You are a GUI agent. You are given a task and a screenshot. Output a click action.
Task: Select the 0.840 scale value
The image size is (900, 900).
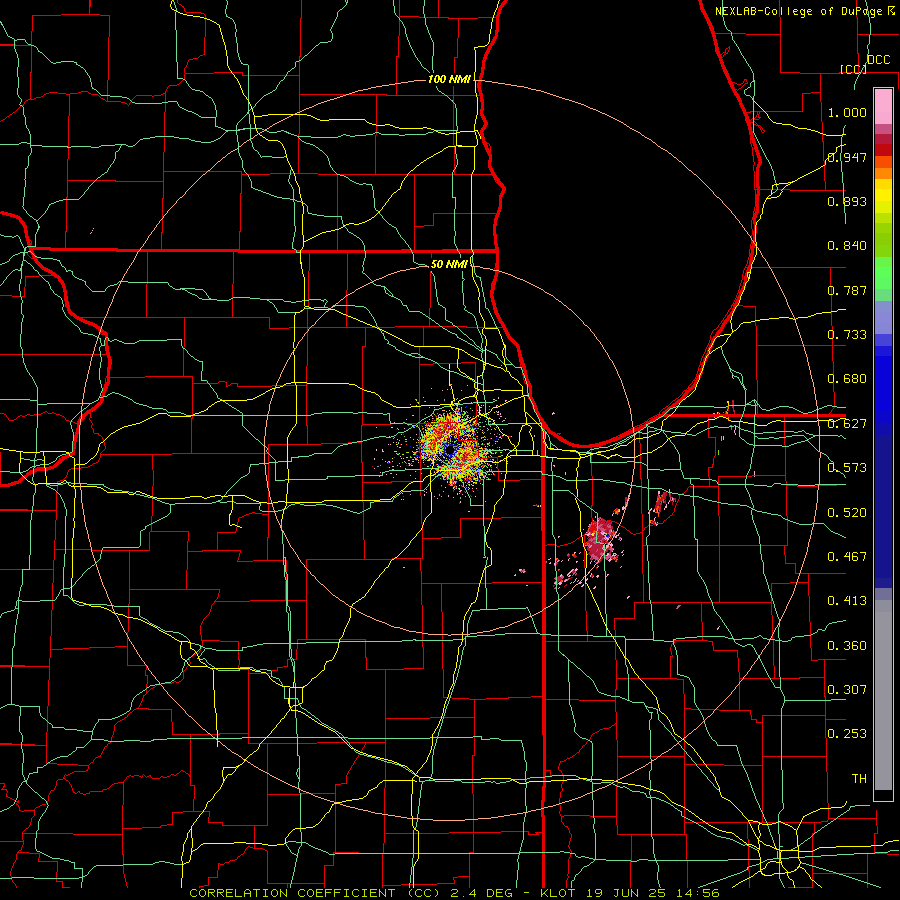[847, 246]
